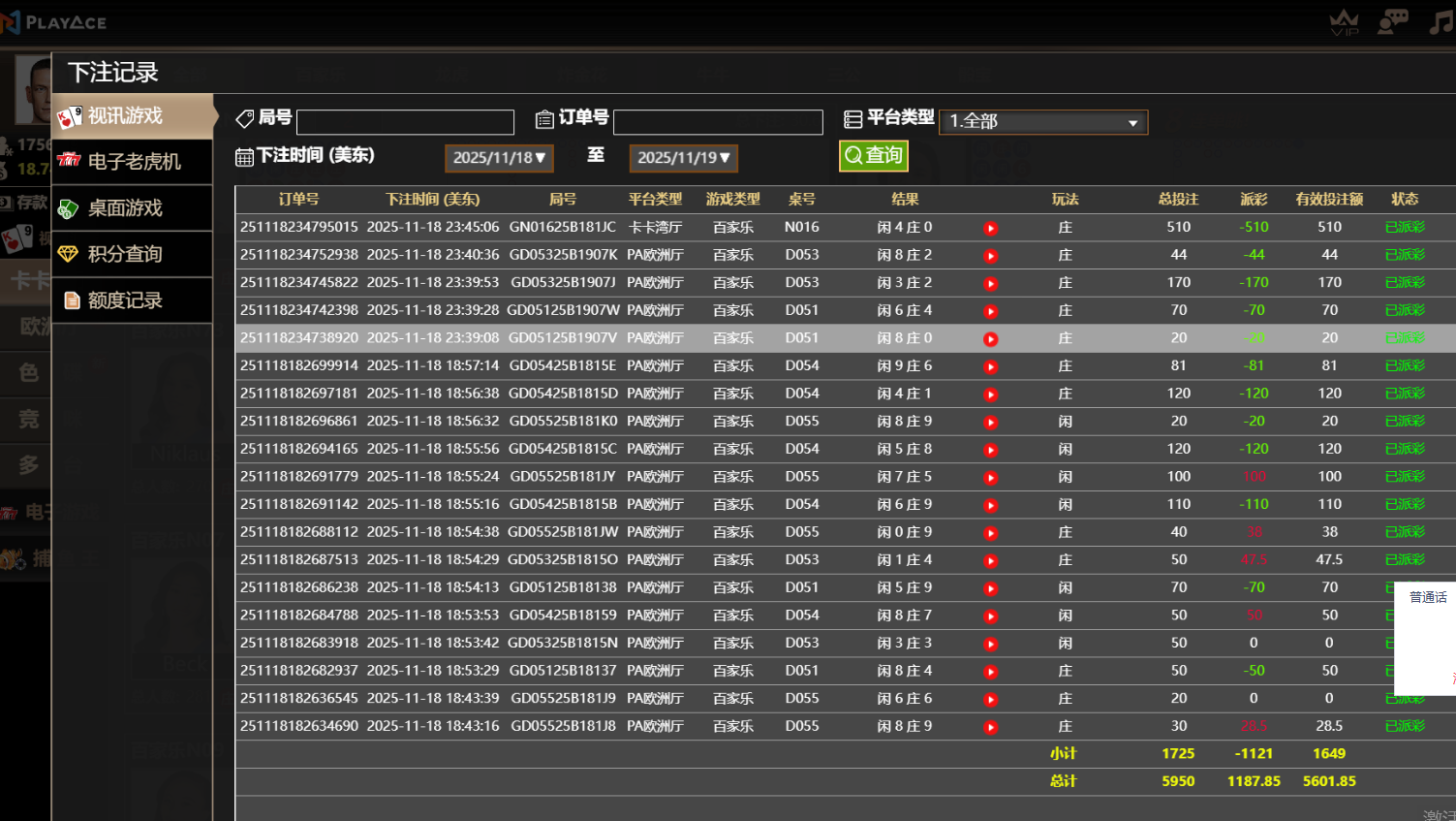Image resolution: width=1456 pixels, height=821 pixels.
Task: Toggle the music note icon
Action: click(x=1441, y=21)
